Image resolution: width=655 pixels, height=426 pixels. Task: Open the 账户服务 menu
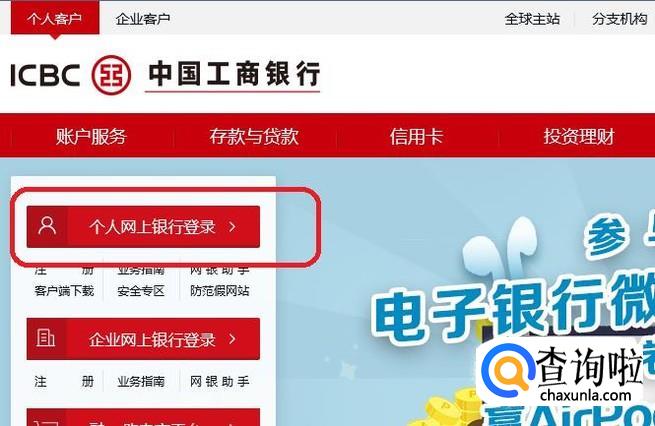click(x=91, y=136)
